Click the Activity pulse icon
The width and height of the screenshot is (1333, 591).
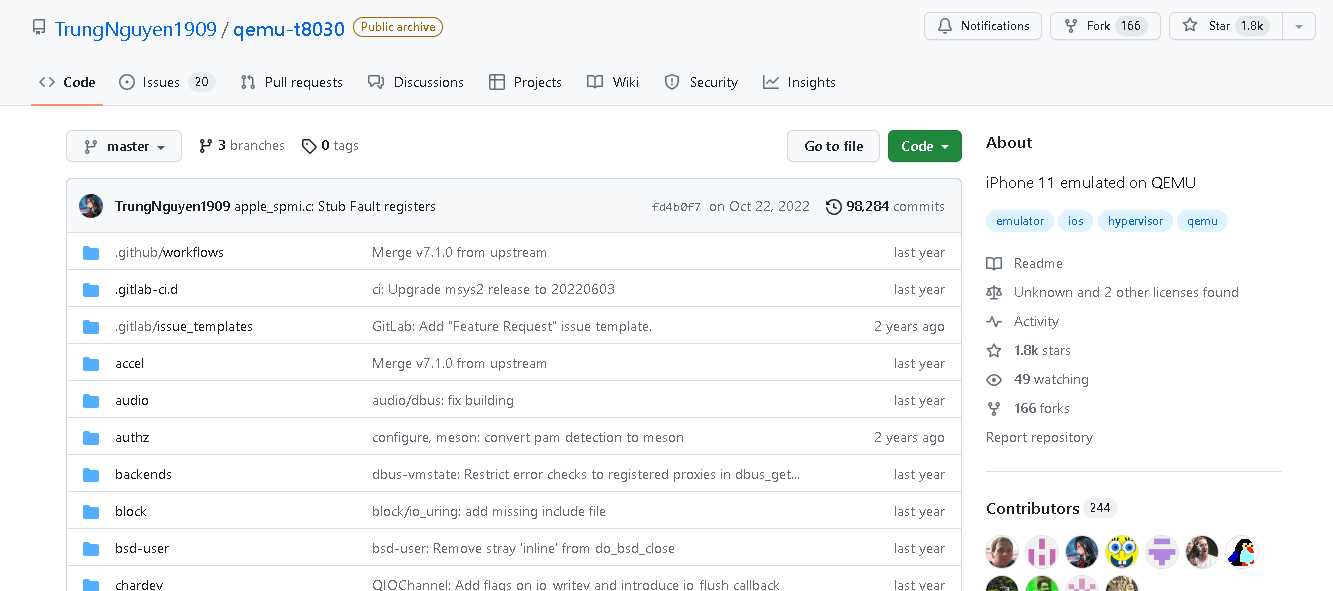pos(994,322)
